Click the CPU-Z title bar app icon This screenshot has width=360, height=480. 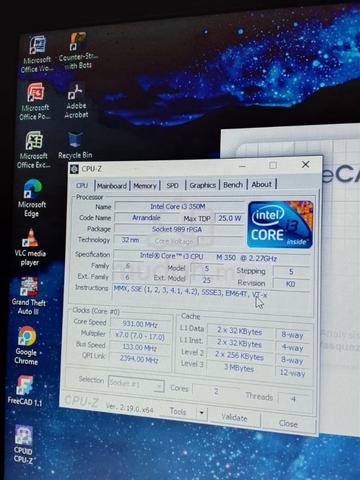coord(74,169)
